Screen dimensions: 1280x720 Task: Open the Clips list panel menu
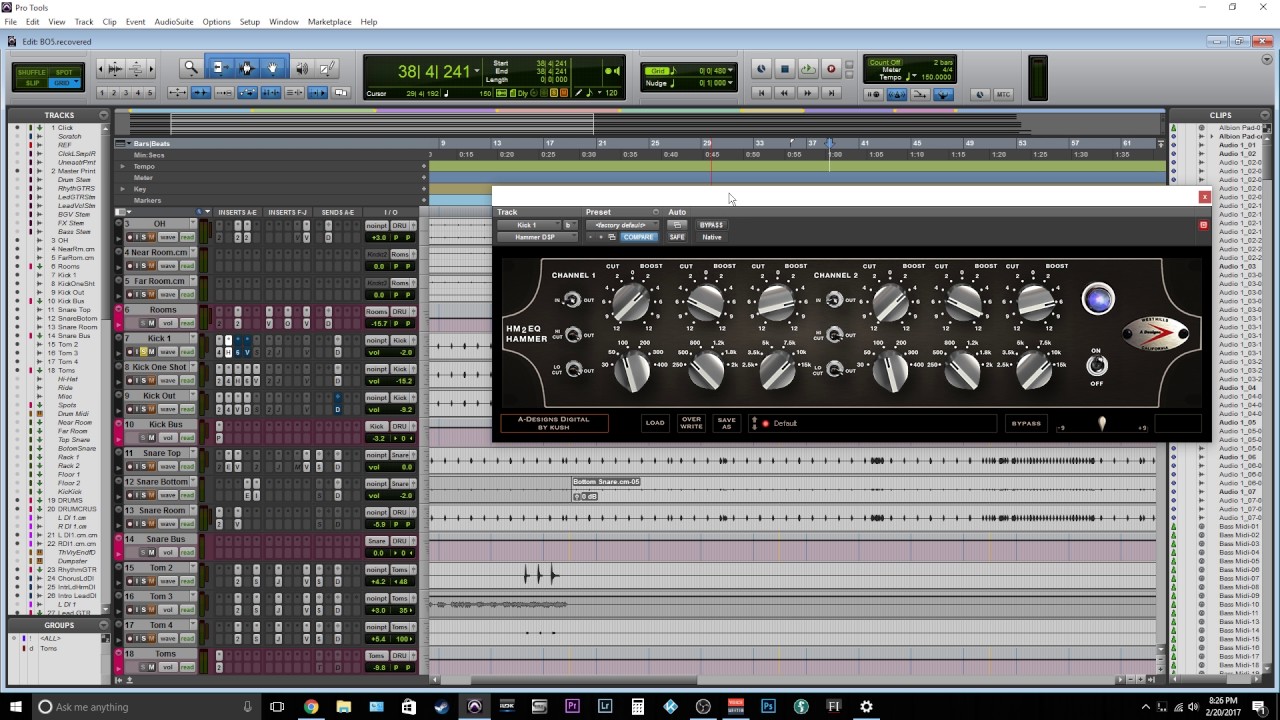pyautogui.click(x=1267, y=115)
